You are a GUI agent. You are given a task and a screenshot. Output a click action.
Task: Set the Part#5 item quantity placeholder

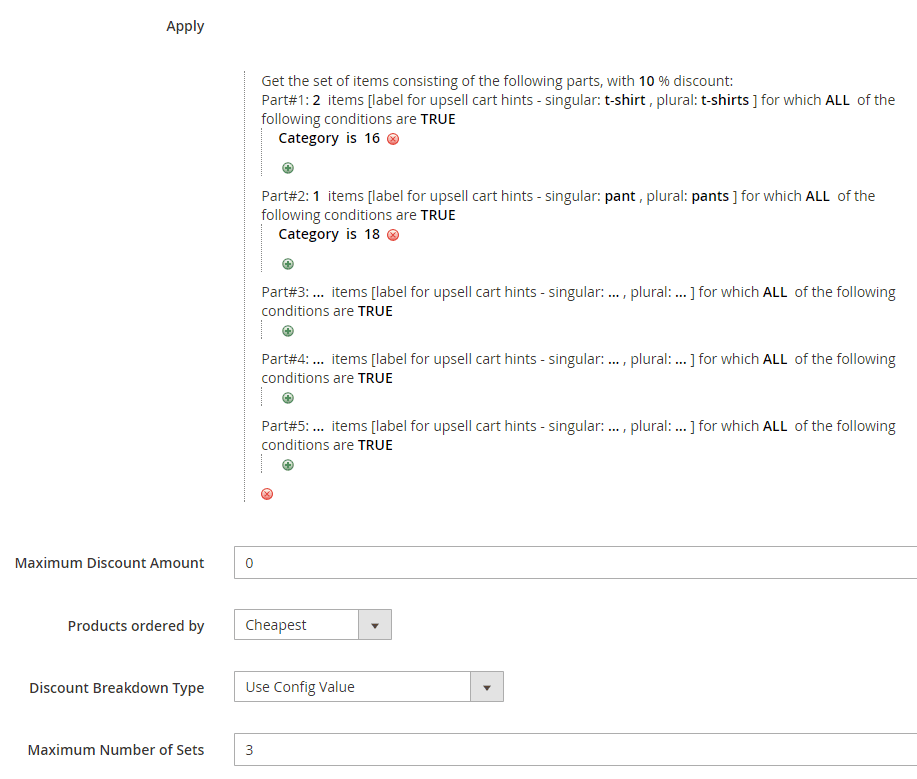[x=318, y=426]
